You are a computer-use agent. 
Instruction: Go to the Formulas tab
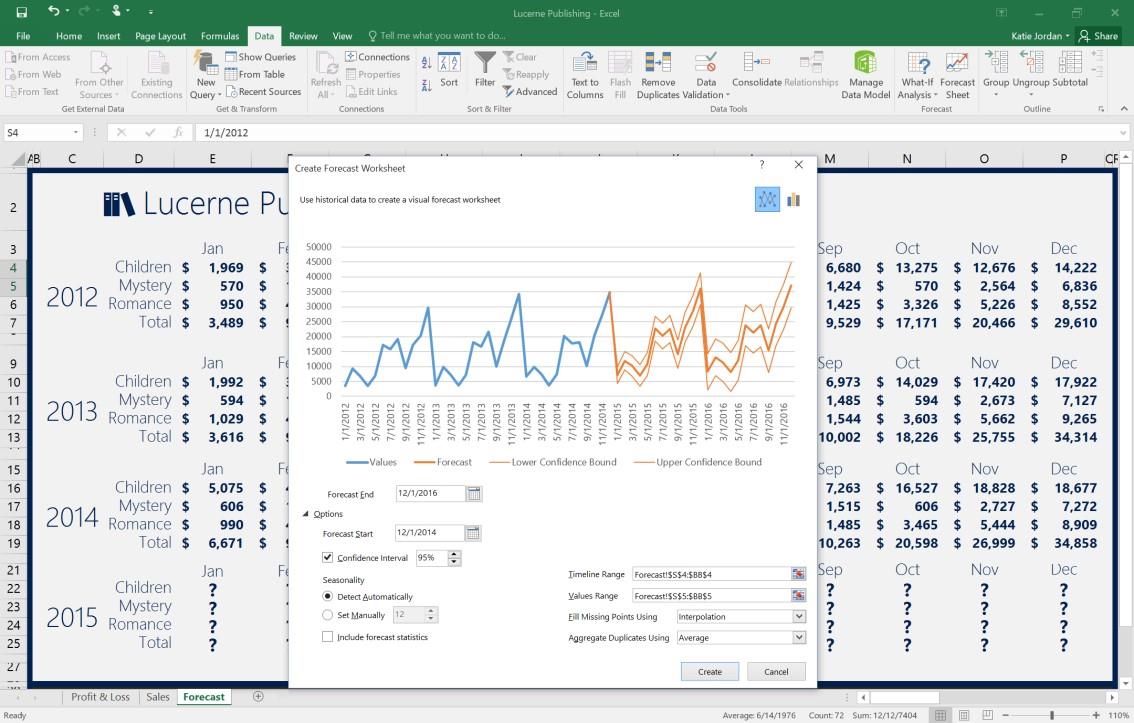[220, 35]
